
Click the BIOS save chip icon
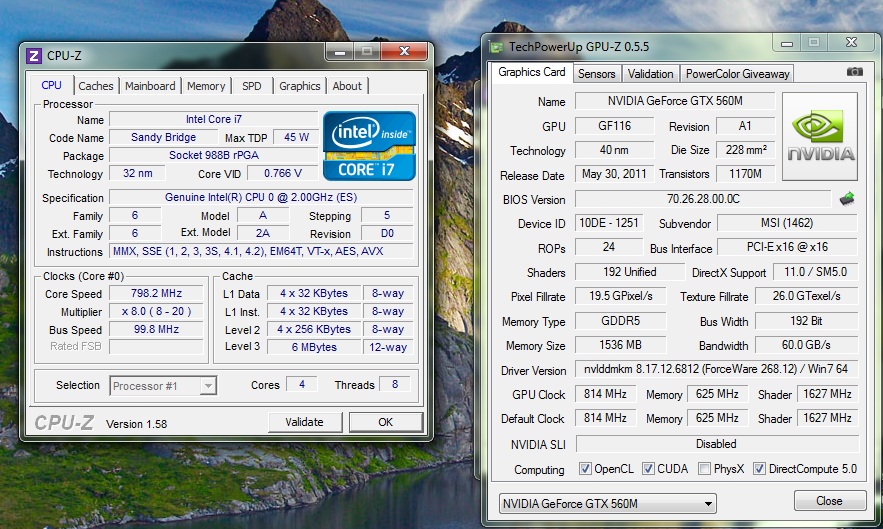coord(847,198)
